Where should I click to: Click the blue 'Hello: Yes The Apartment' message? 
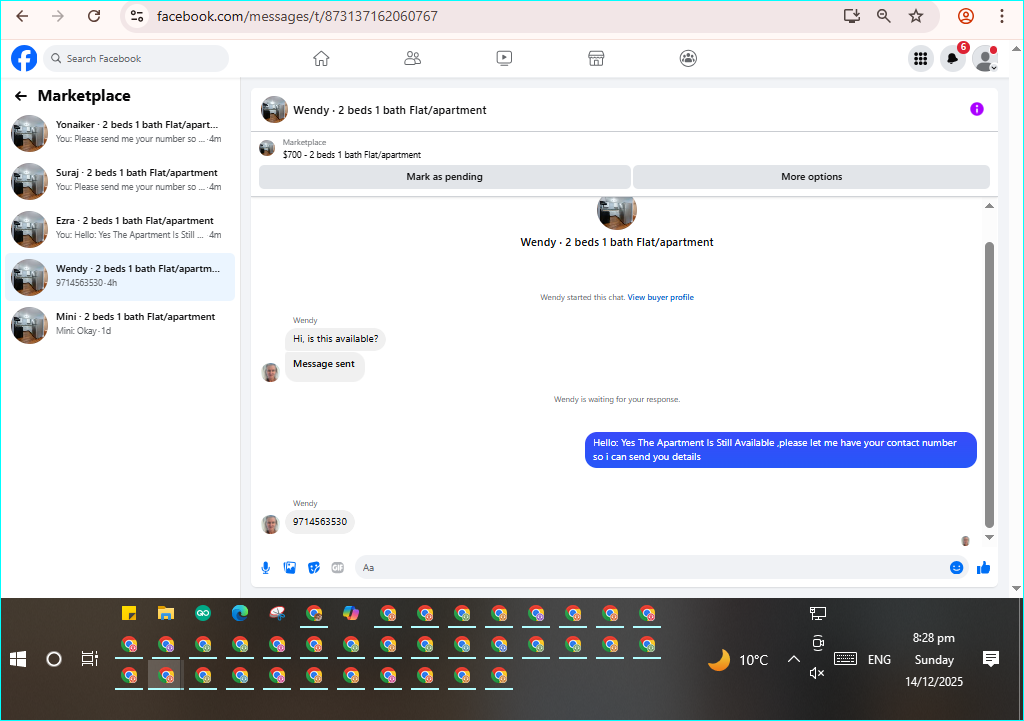tap(780, 450)
